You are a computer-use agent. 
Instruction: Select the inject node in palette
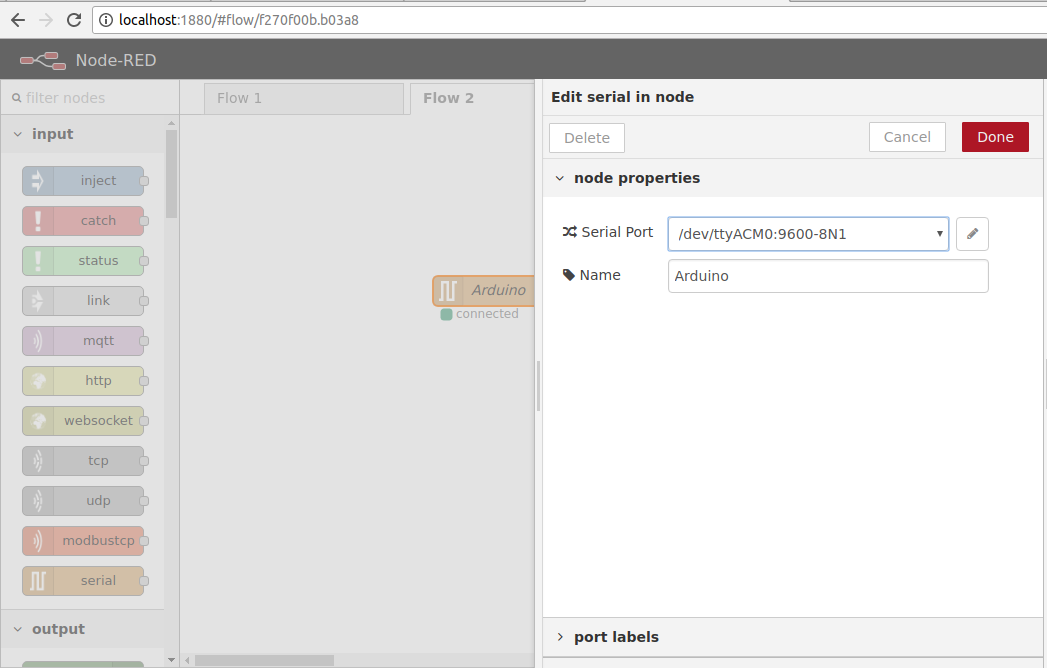click(x=83, y=181)
